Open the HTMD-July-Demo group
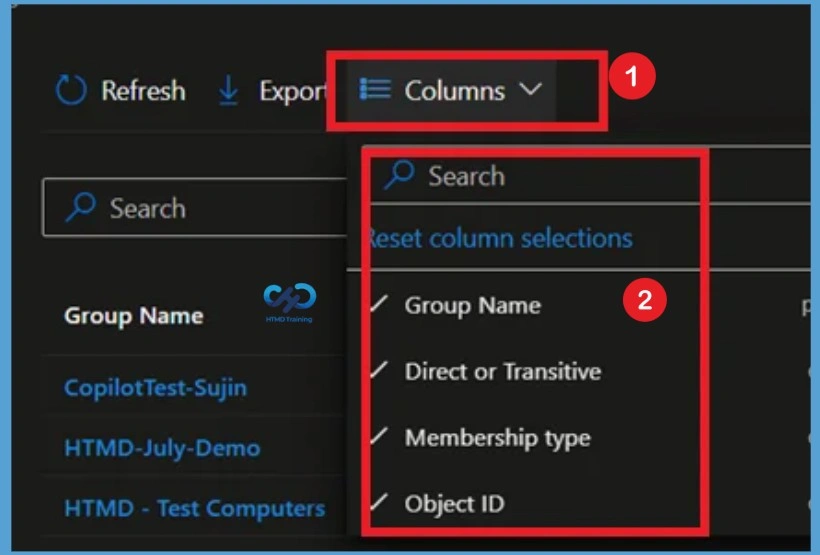 (162, 448)
